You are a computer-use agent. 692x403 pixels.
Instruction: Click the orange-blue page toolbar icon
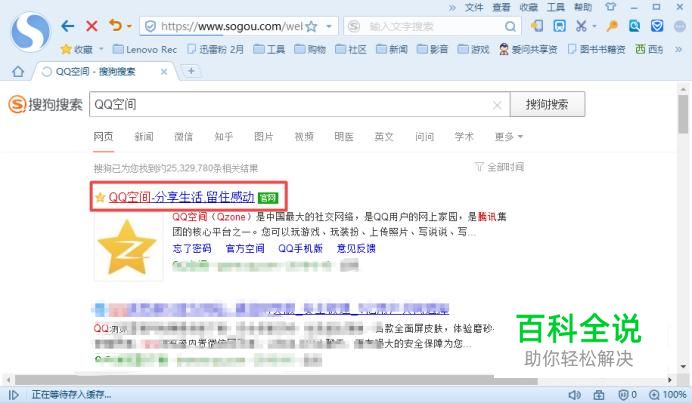coord(537,26)
